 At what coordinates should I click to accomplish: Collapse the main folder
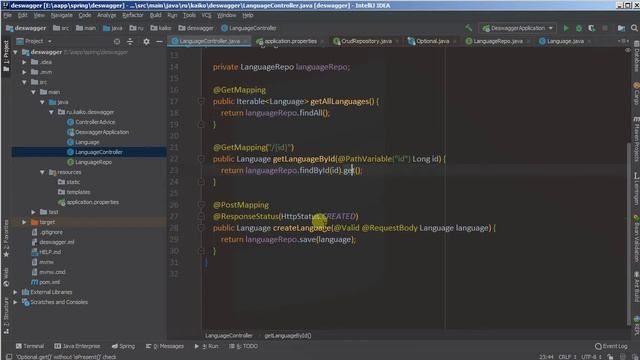pos(33,92)
